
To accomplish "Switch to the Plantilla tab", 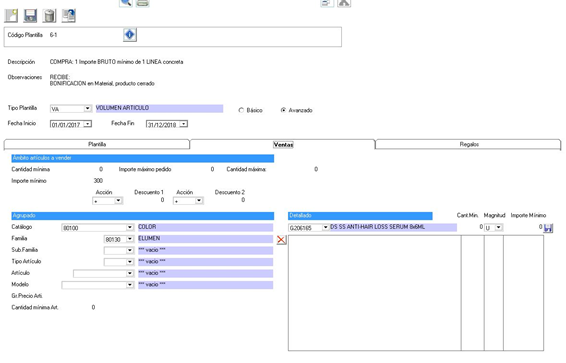I will click(x=97, y=144).
